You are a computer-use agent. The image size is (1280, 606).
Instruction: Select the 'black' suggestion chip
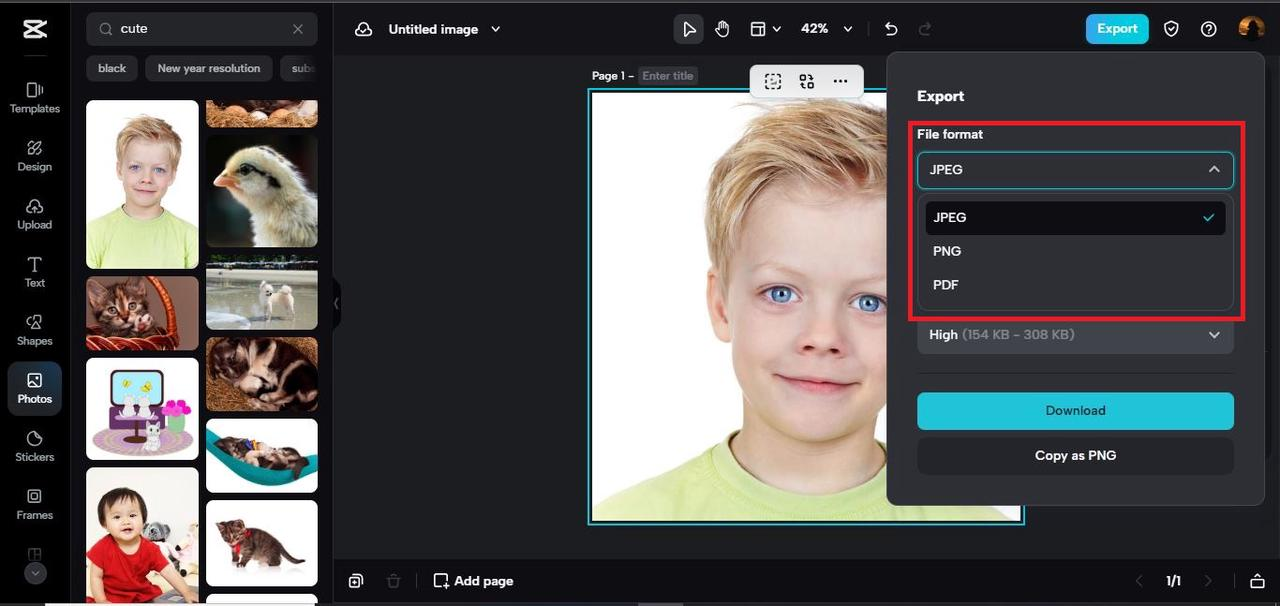point(112,68)
